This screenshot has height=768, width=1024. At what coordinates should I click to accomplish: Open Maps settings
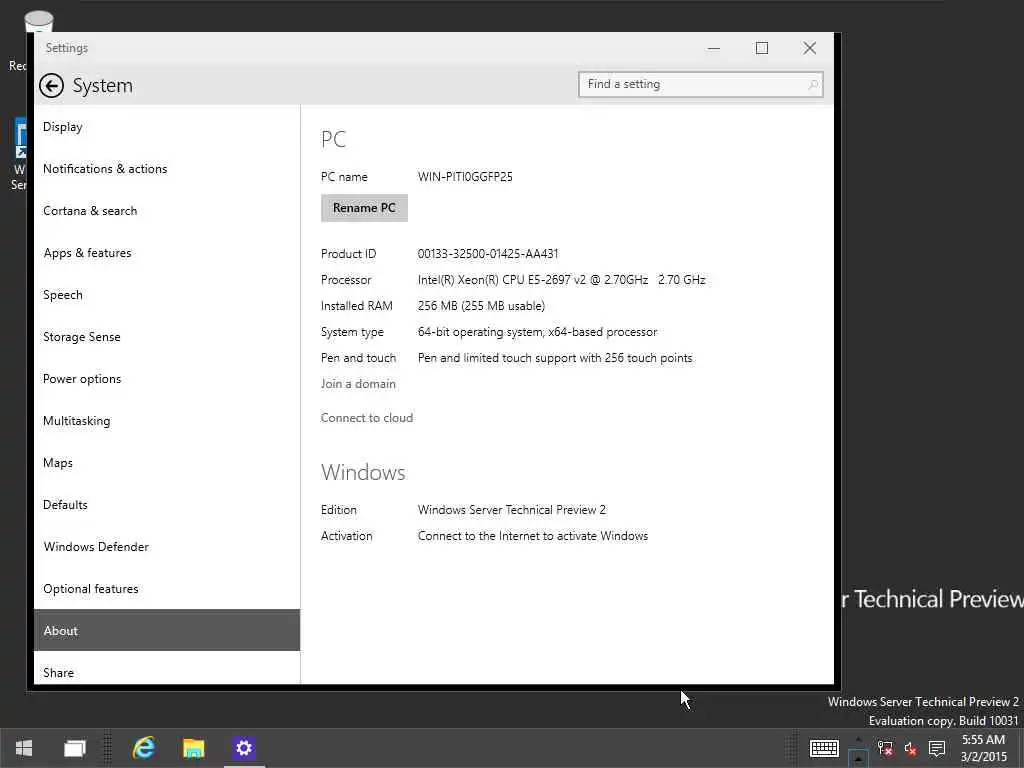167,463
